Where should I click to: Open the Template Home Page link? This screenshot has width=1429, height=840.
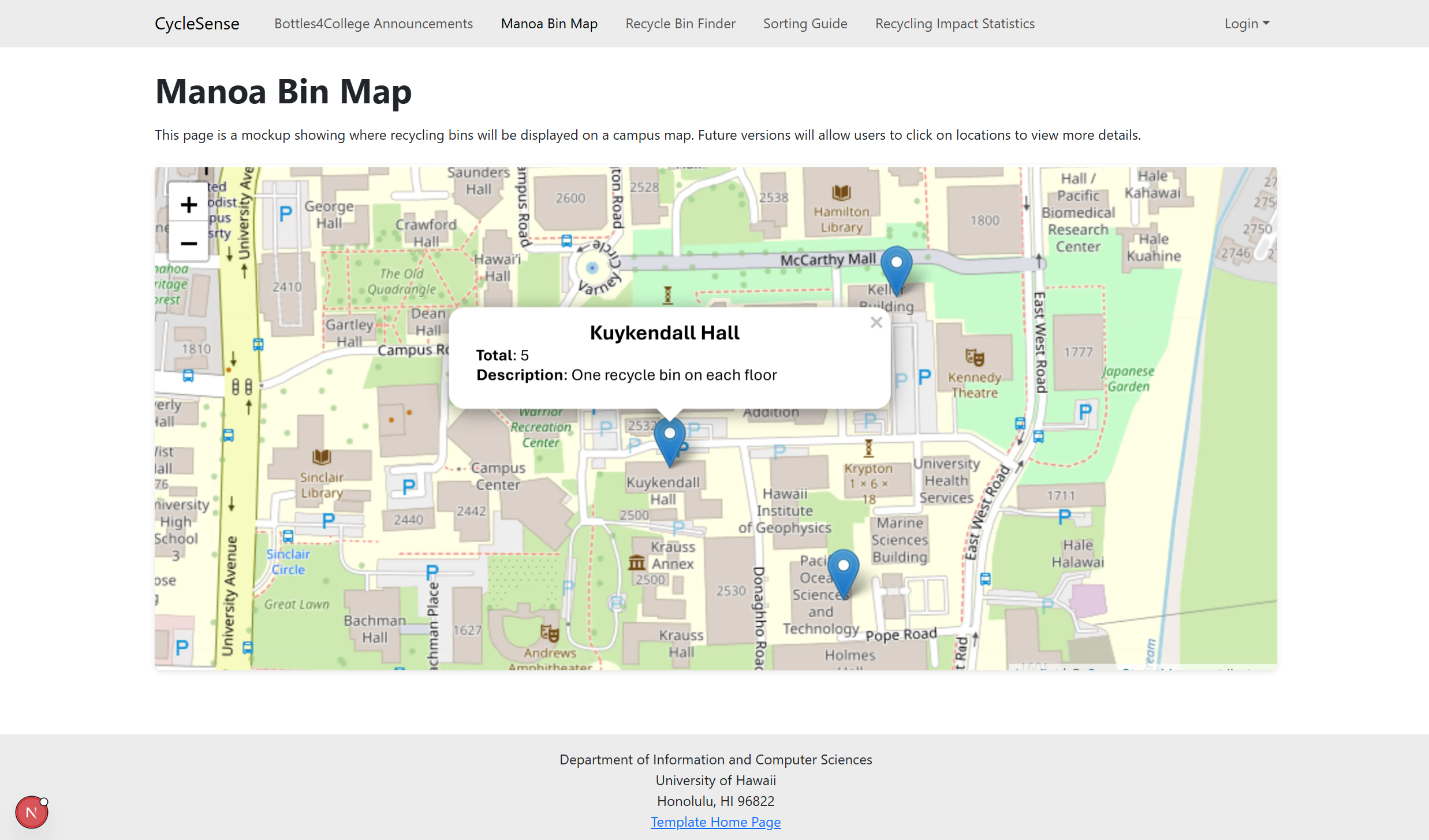(x=715, y=822)
